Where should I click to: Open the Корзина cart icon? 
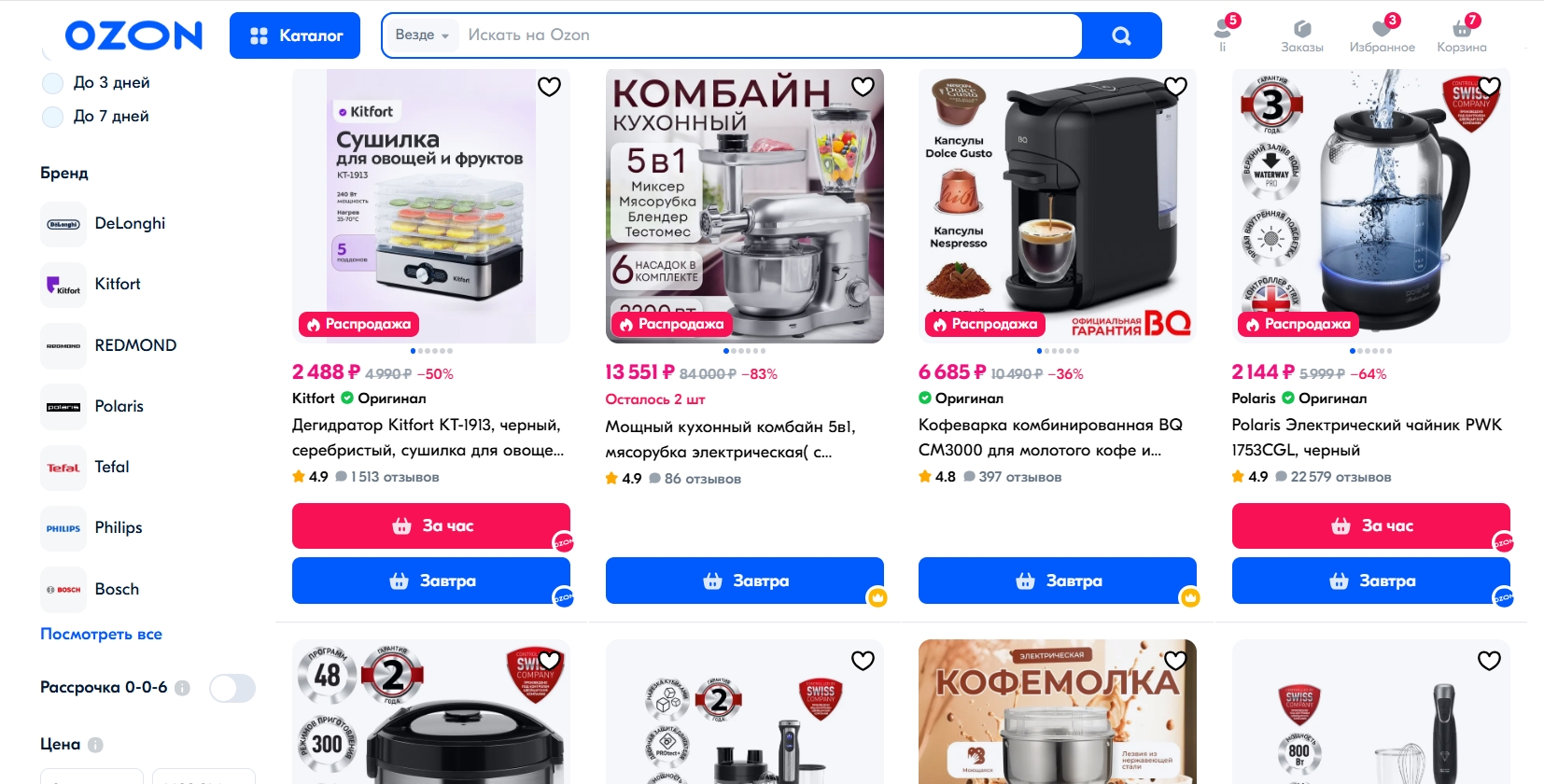click(1461, 35)
